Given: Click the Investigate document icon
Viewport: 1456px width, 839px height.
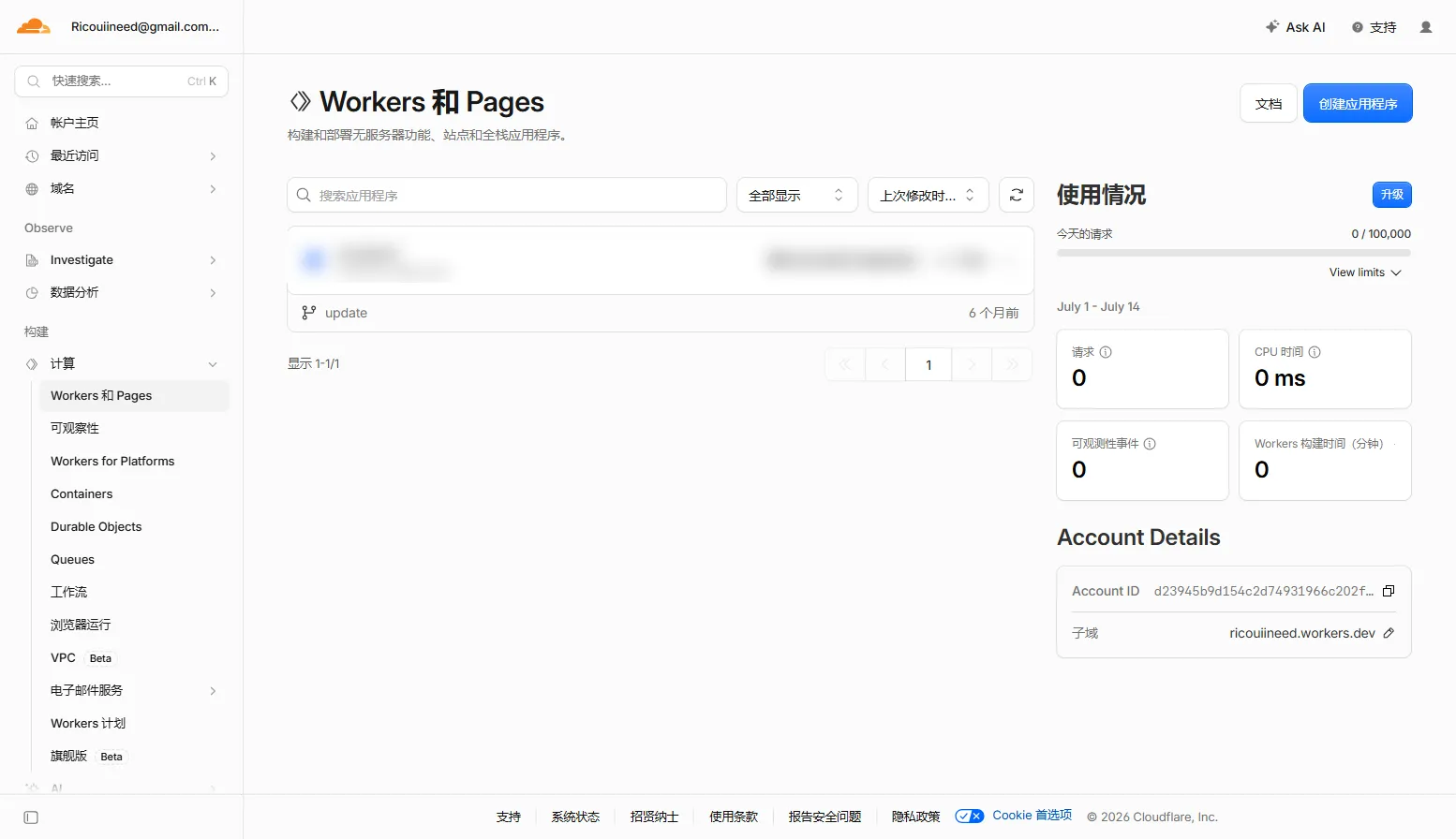Looking at the screenshot, I should [32, 260].
